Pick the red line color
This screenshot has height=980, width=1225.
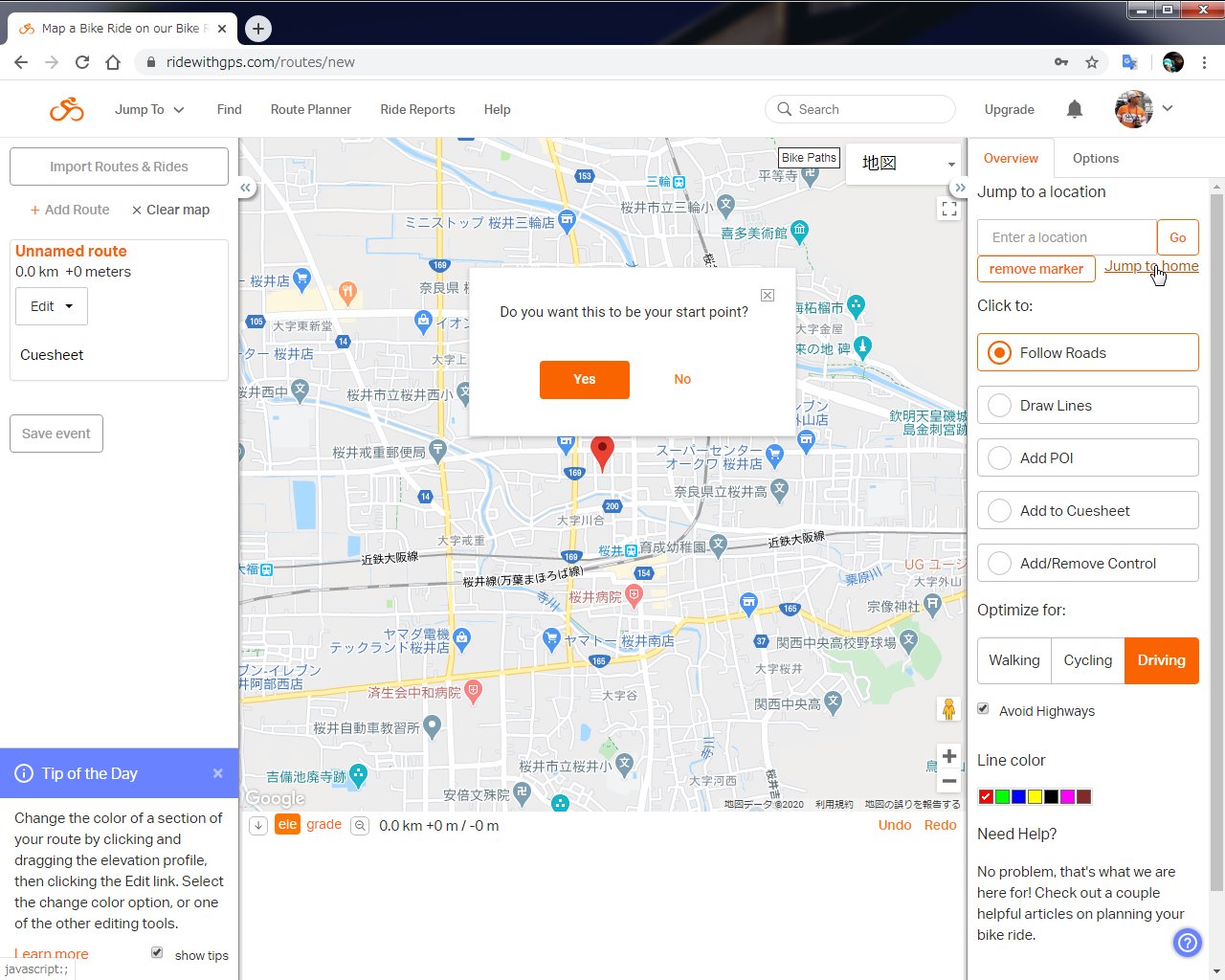pos(986,797)
